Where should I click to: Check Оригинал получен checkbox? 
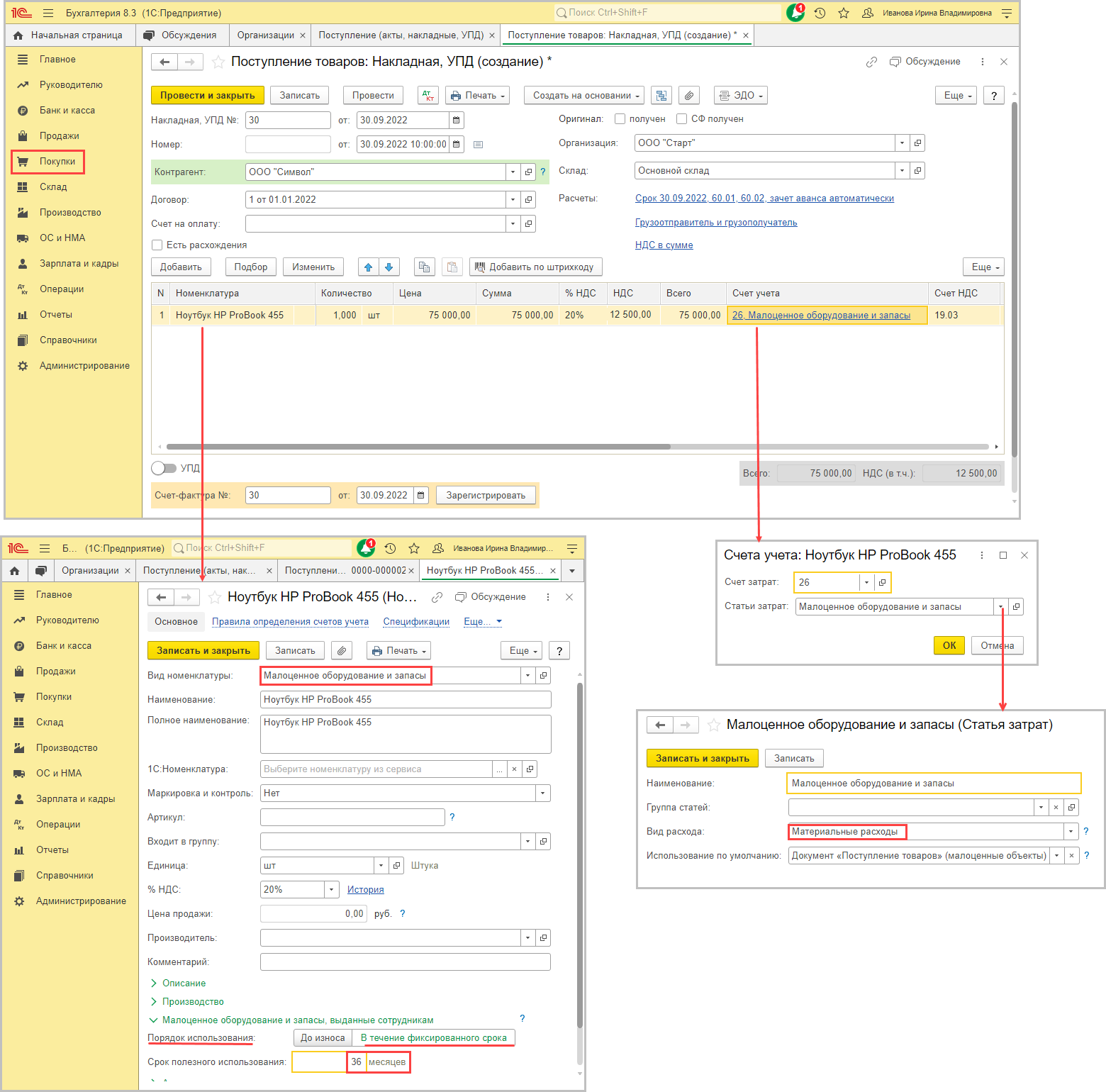pos(620,119)
